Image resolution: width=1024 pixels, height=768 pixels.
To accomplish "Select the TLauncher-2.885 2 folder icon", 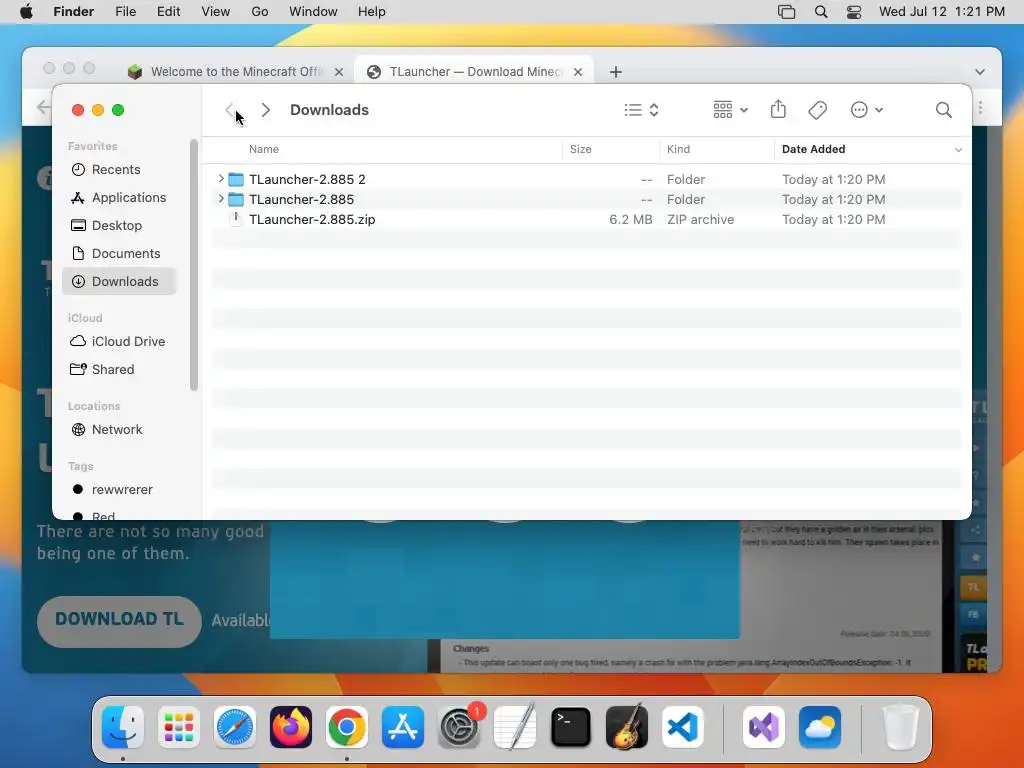I will (x=236, y=179).
